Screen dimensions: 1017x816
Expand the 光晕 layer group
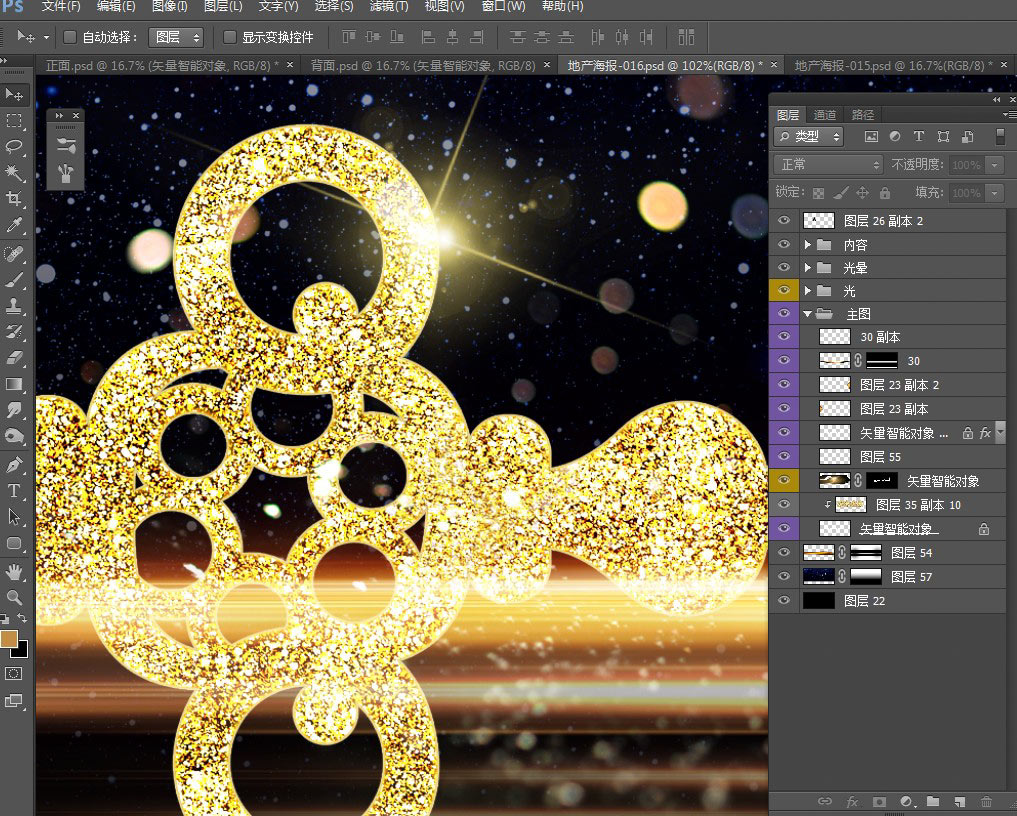pyautogui.click(x=808, y=268)
